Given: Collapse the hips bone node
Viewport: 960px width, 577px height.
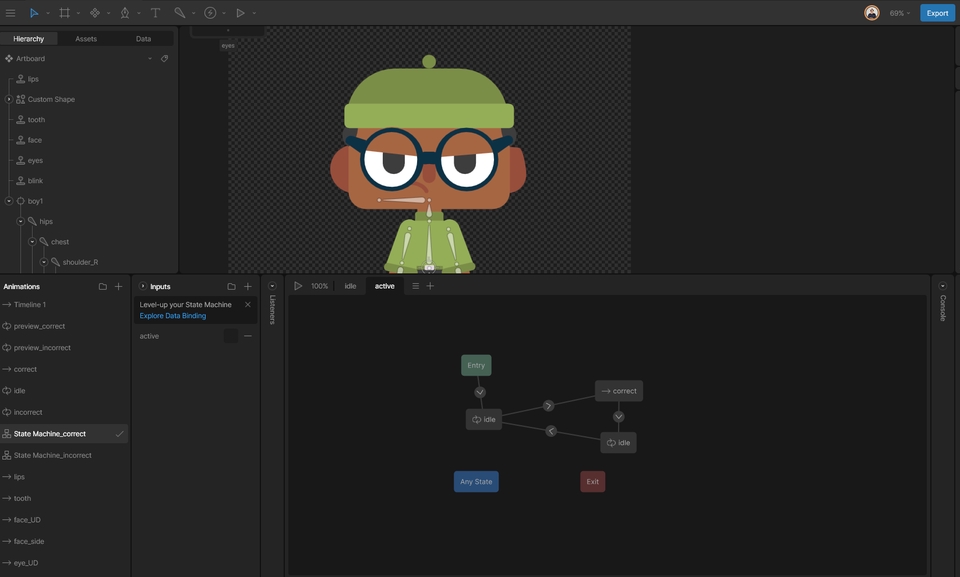Looking at the screenshot, I should pos(20,221).
